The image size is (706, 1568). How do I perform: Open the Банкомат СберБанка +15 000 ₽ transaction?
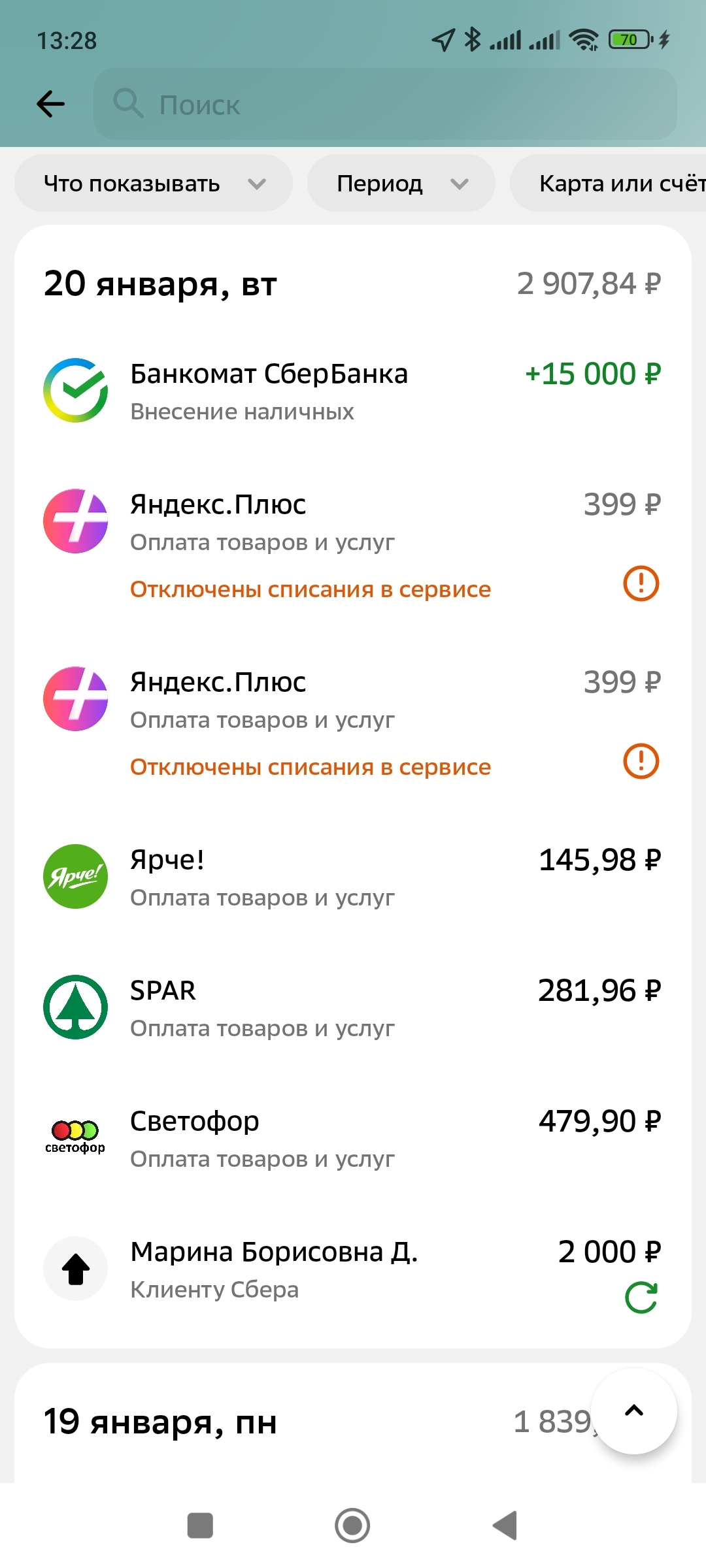[x=353, y=391]
